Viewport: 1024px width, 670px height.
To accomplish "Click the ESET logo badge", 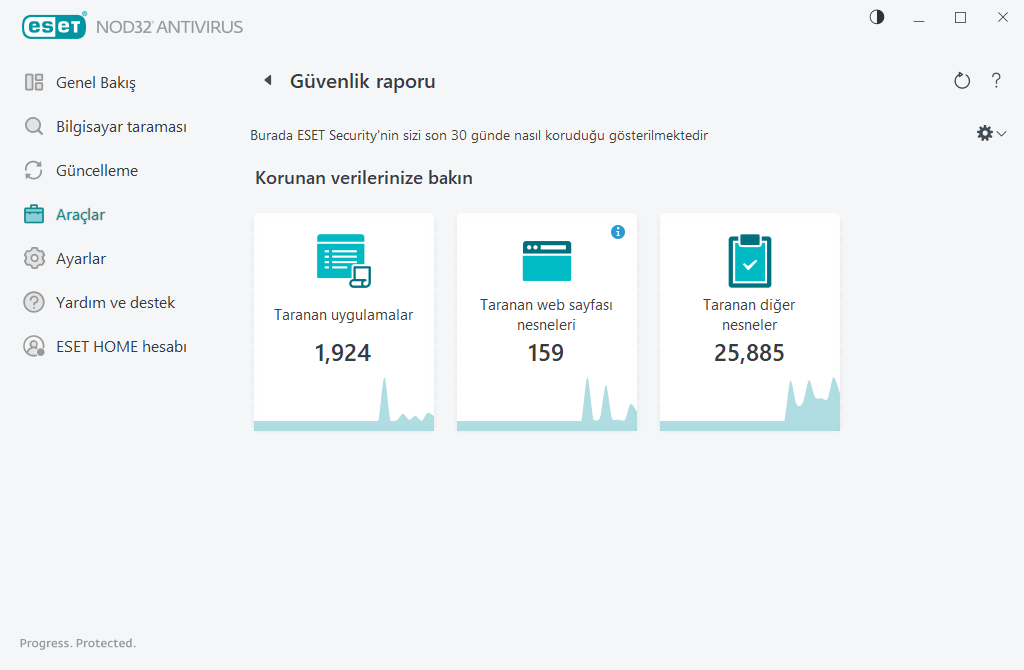I will tap(54, 26).
